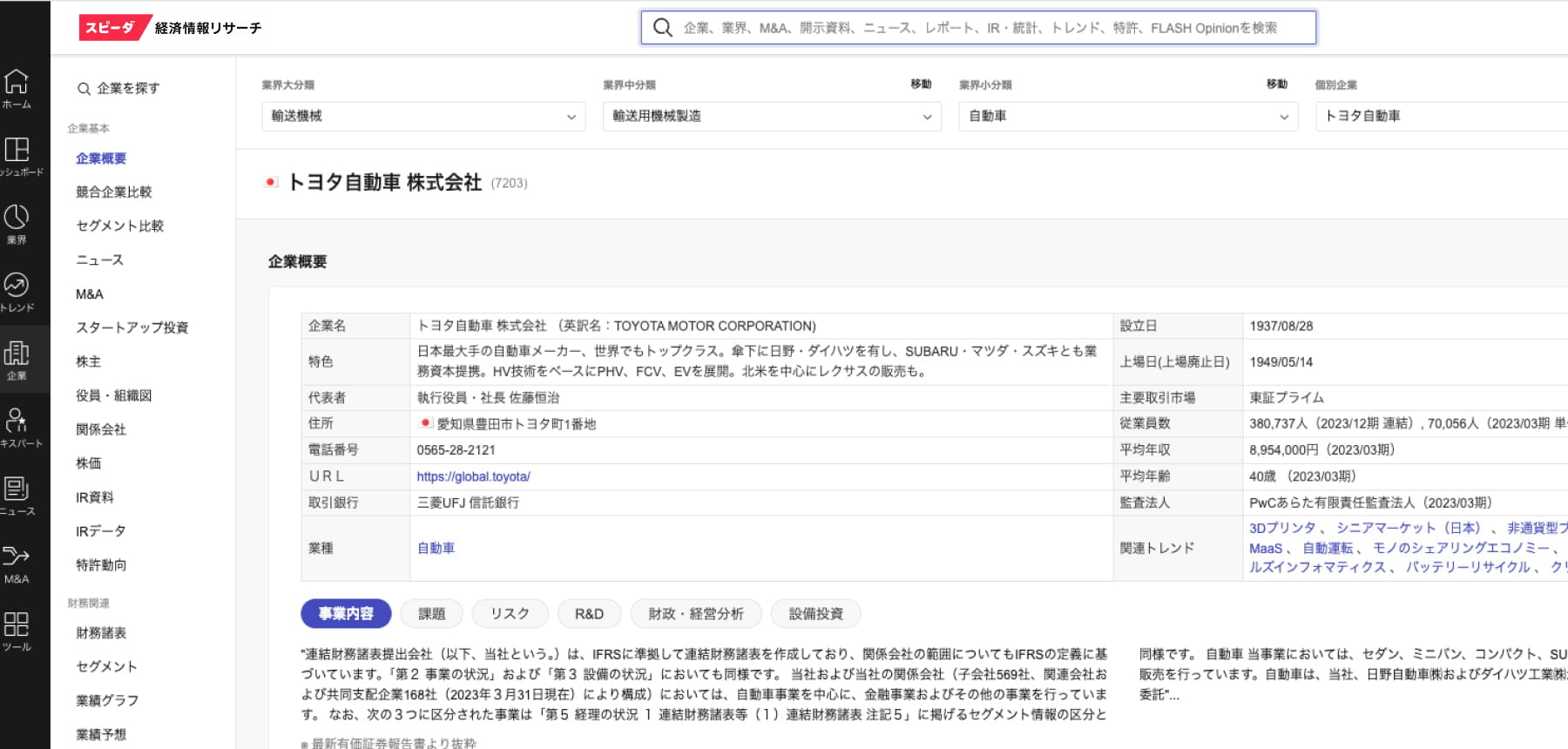Image resolution: width=1568 pixels, height=749 pixels.
Task: Select 役員・組織図 in side menu
Action: [x=114, y=395]
